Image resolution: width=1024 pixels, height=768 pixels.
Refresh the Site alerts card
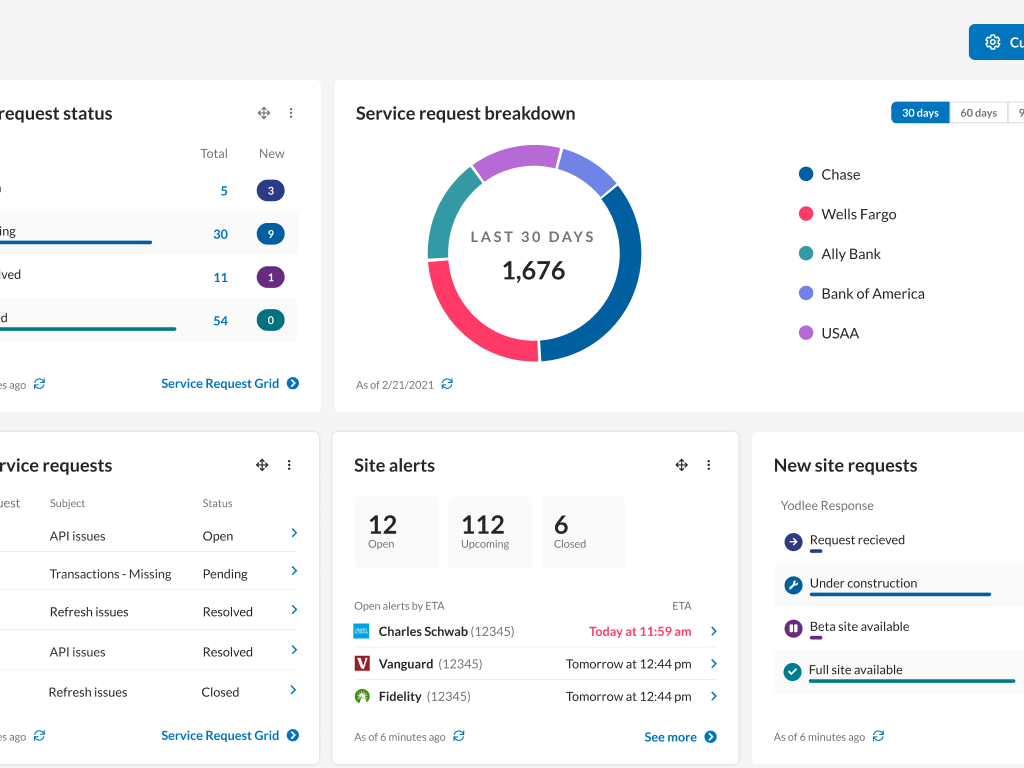459,736
